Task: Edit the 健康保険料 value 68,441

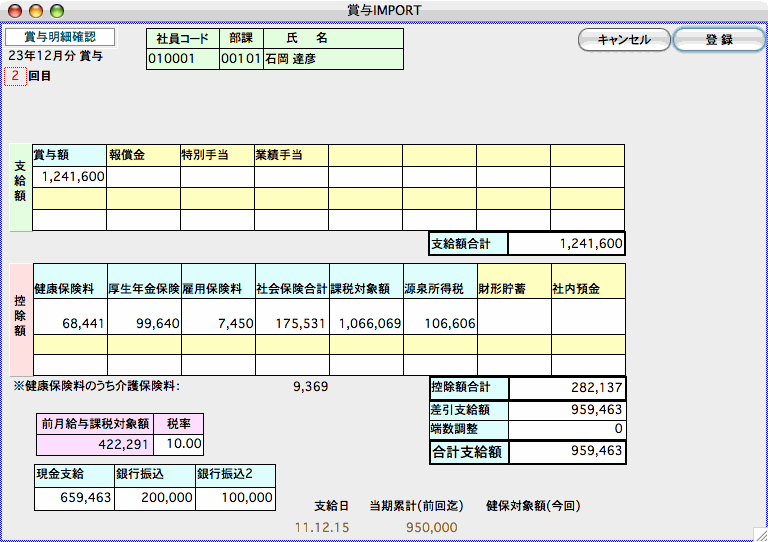Action: click(x=69, y=323)
